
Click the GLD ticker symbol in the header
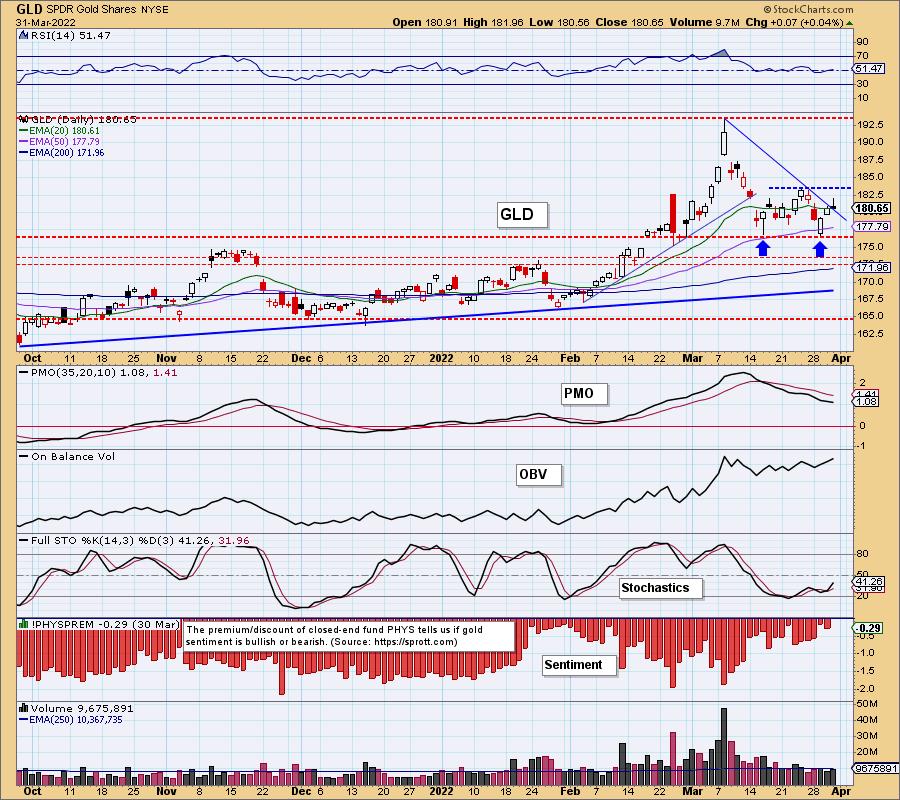(28, 9)
